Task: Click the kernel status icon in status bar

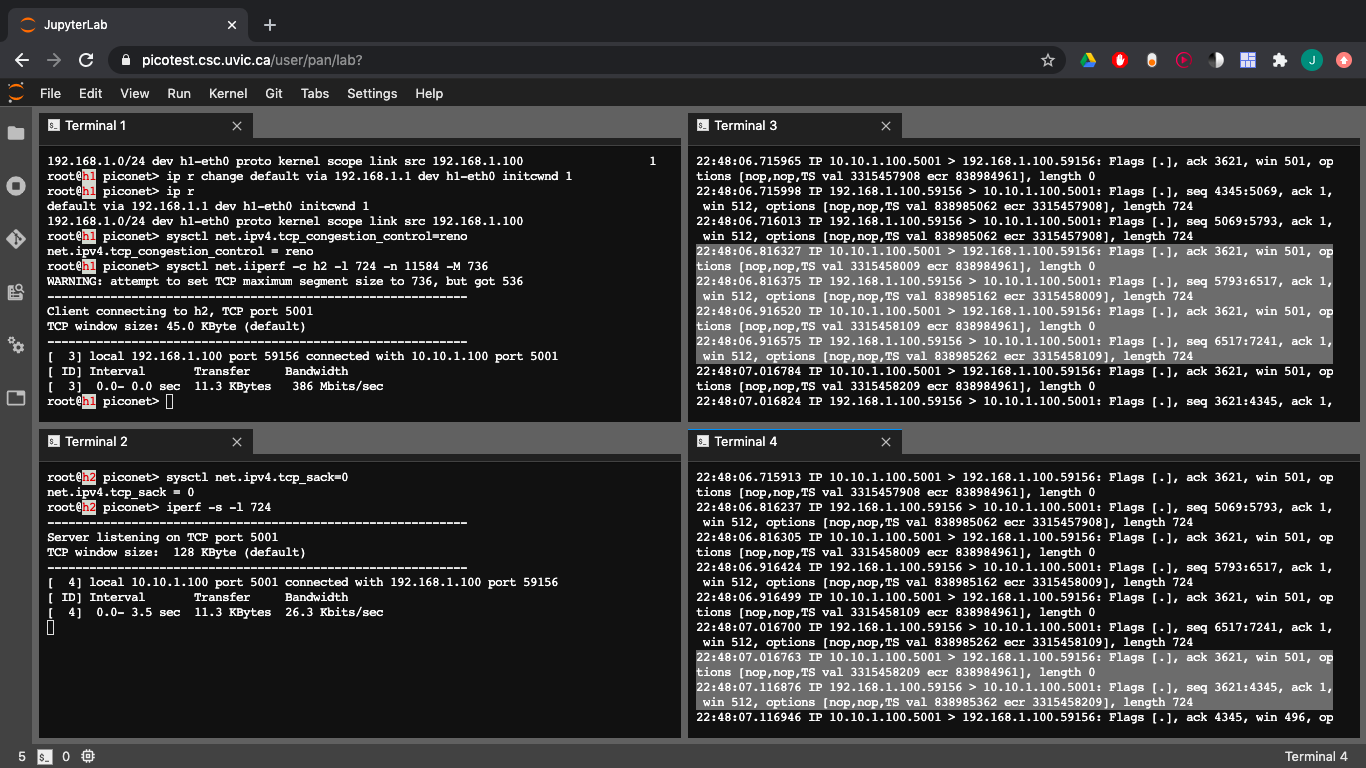Action: (x=88, y=756)
